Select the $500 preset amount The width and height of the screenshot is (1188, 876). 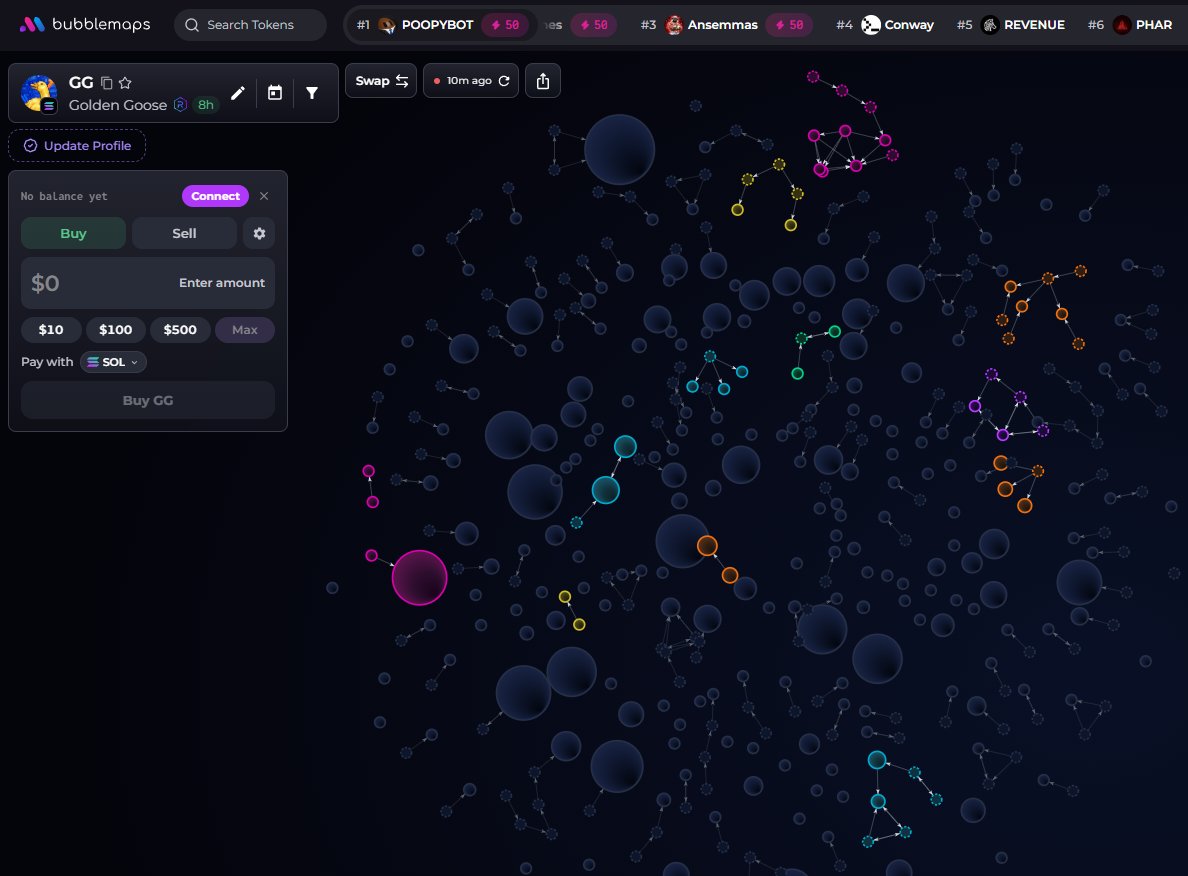click(180, 330)
